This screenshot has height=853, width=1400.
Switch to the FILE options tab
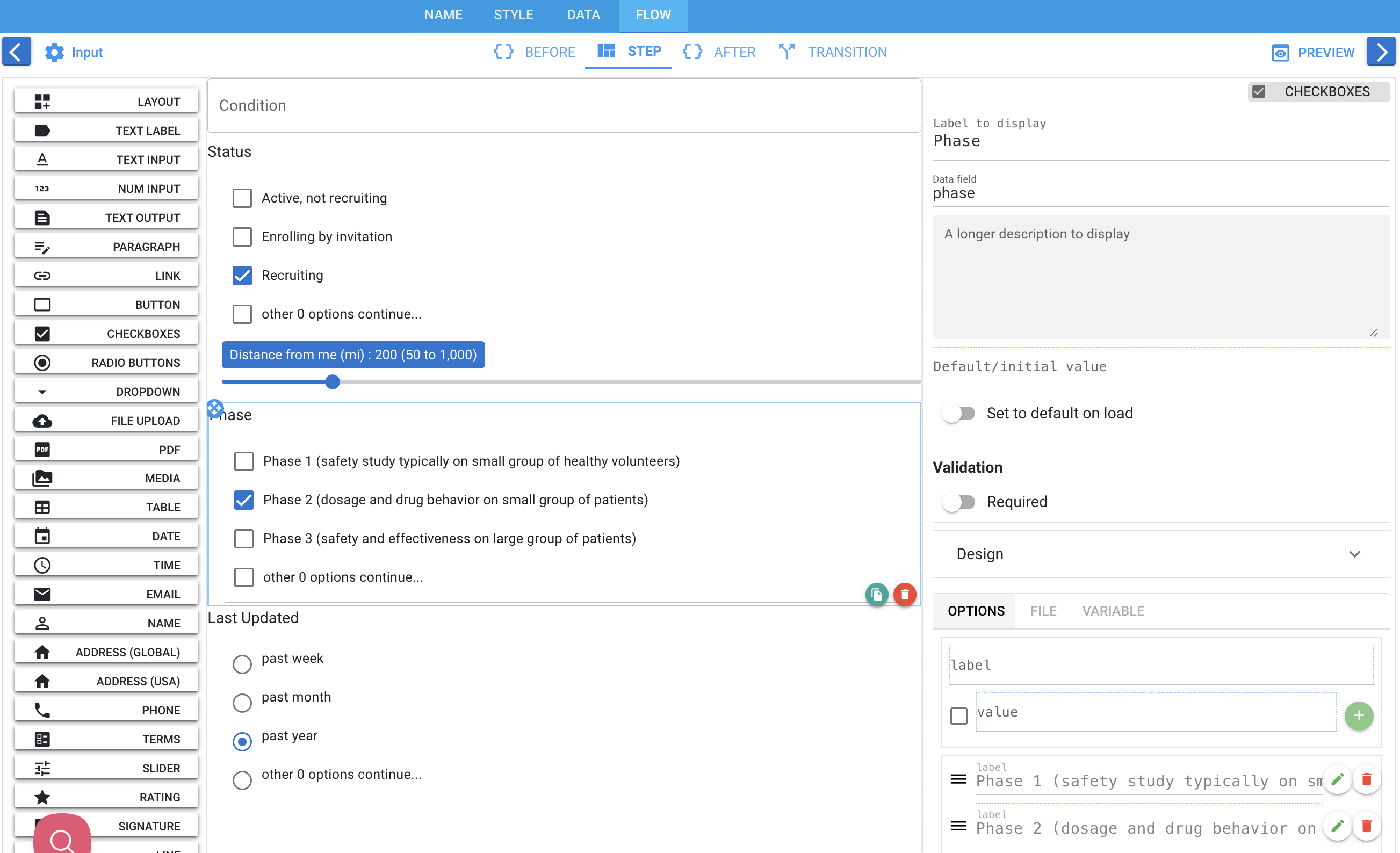(x=1043, y=611)
